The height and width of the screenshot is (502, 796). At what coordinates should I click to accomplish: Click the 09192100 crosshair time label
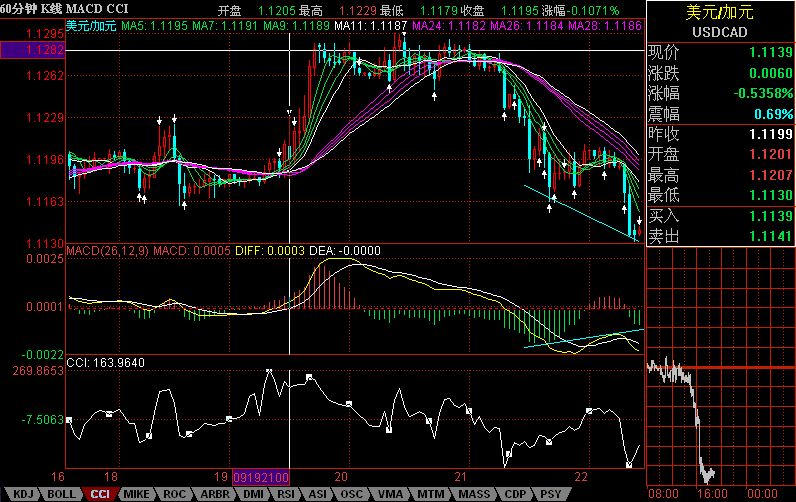(261, 477)
